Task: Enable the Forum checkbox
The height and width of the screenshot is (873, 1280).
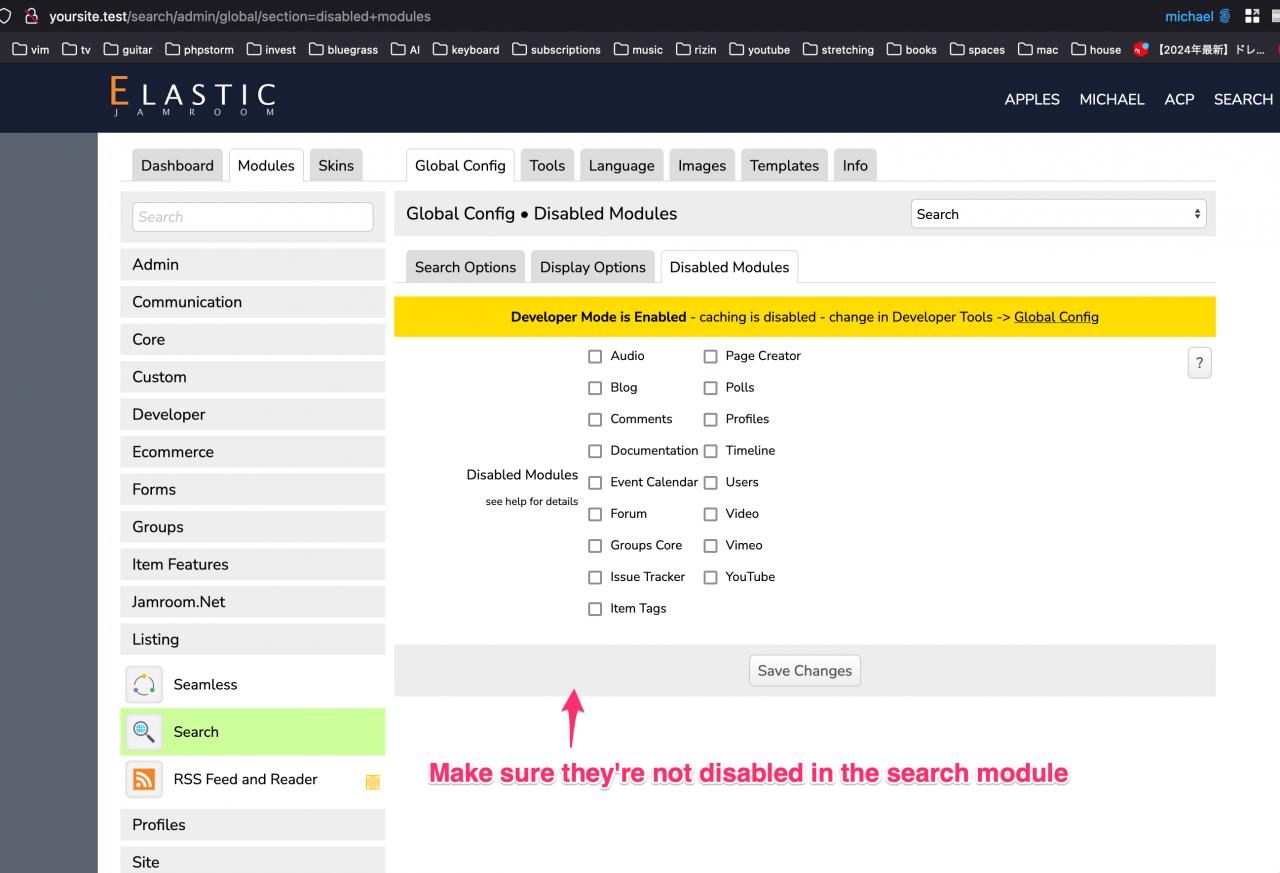Action: [x=595, y=514]
